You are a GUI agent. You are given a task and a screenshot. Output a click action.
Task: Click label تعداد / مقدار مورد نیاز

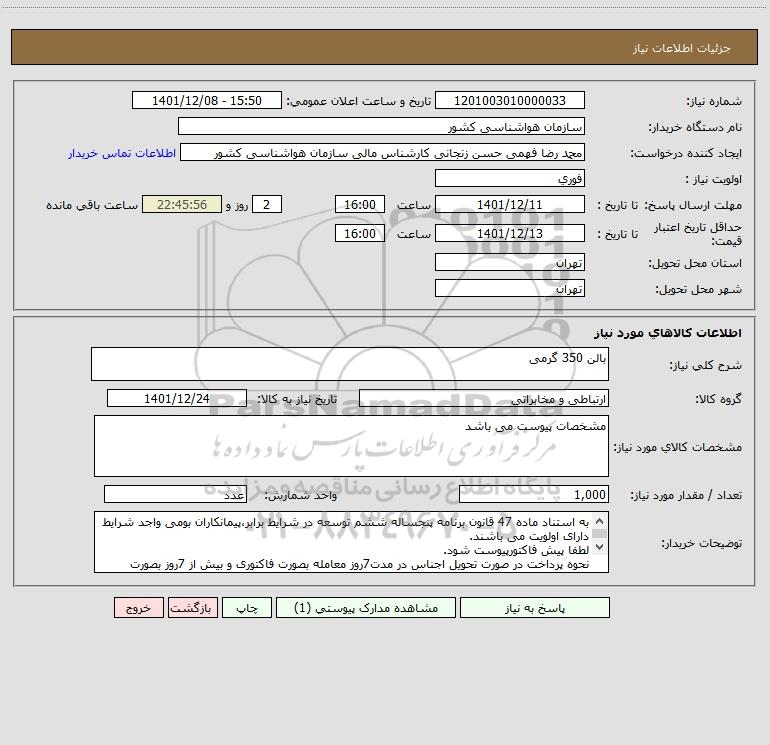[x=686, y=495]
